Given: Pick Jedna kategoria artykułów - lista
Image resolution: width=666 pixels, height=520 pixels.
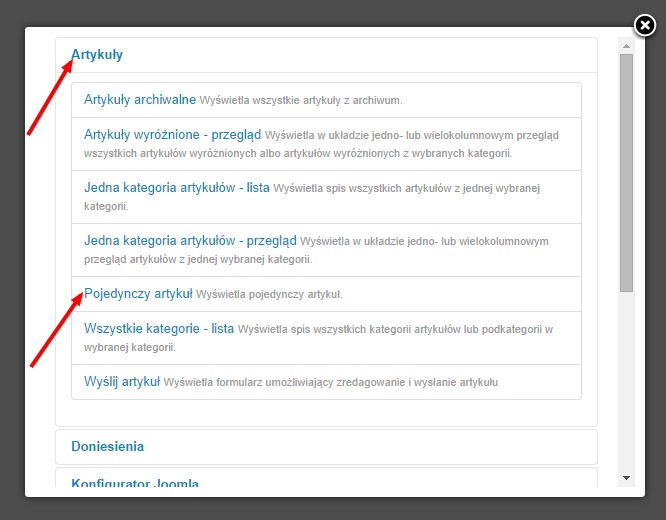Looking at the screenshot, I should (x=177, y=188).
